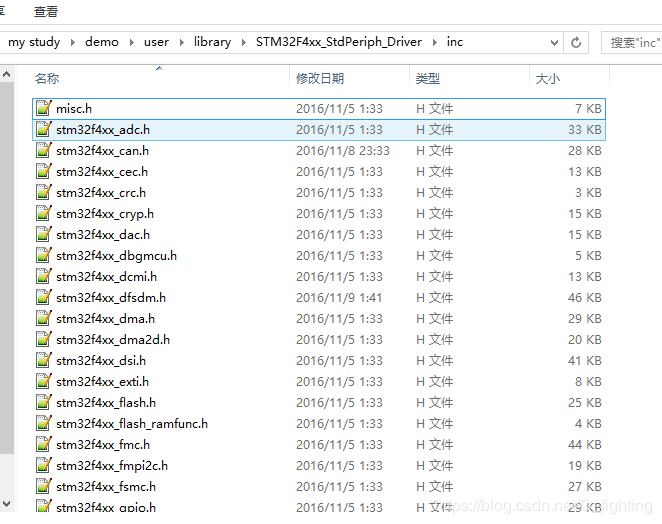The image size is (662, 524).
Task: Click the stm32f4xx_fsmc.h file icon
Action: click(43, 486)
